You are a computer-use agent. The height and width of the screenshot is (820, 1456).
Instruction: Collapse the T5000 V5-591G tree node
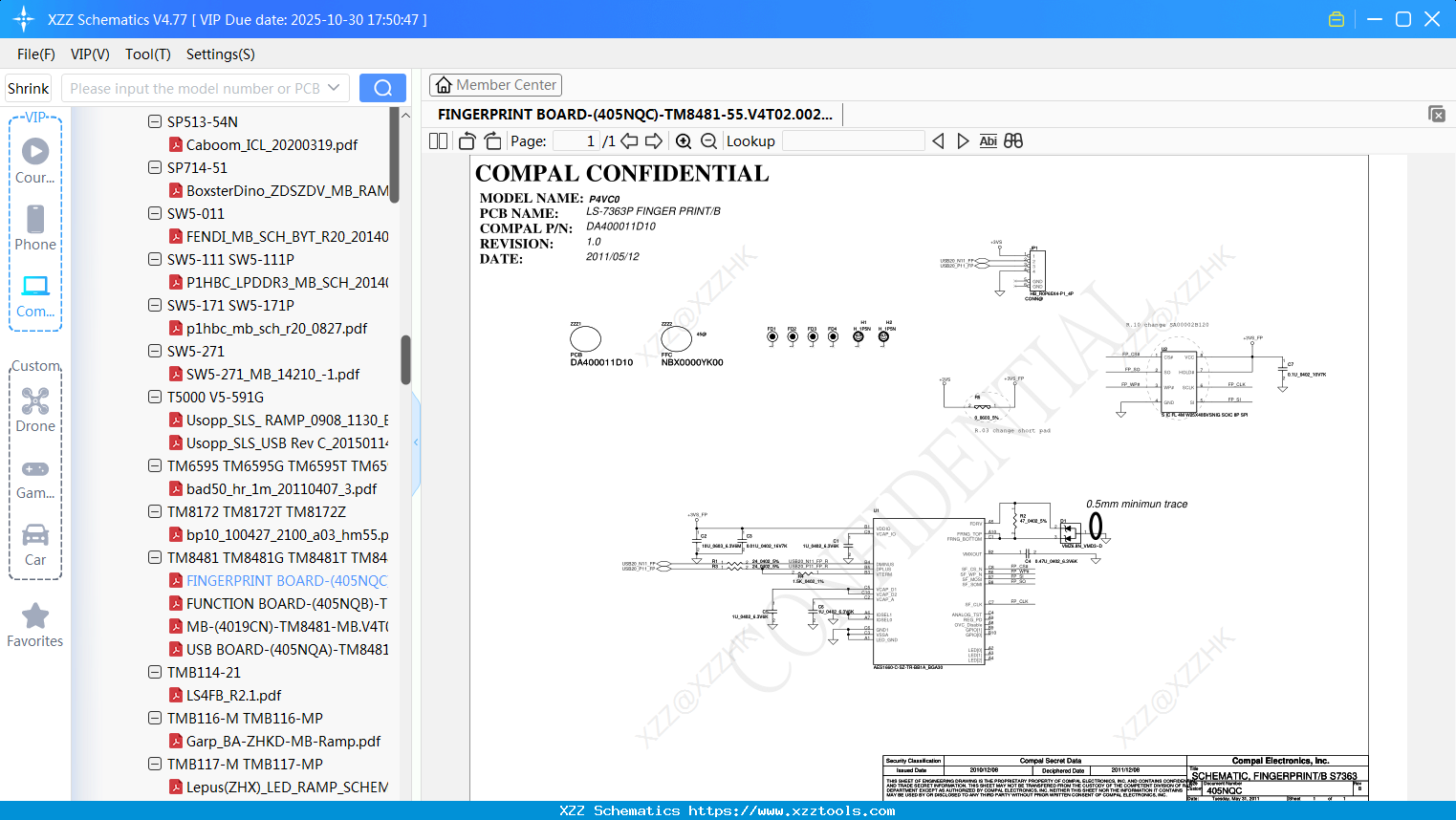pyautogui.click(x=155, y=397)
